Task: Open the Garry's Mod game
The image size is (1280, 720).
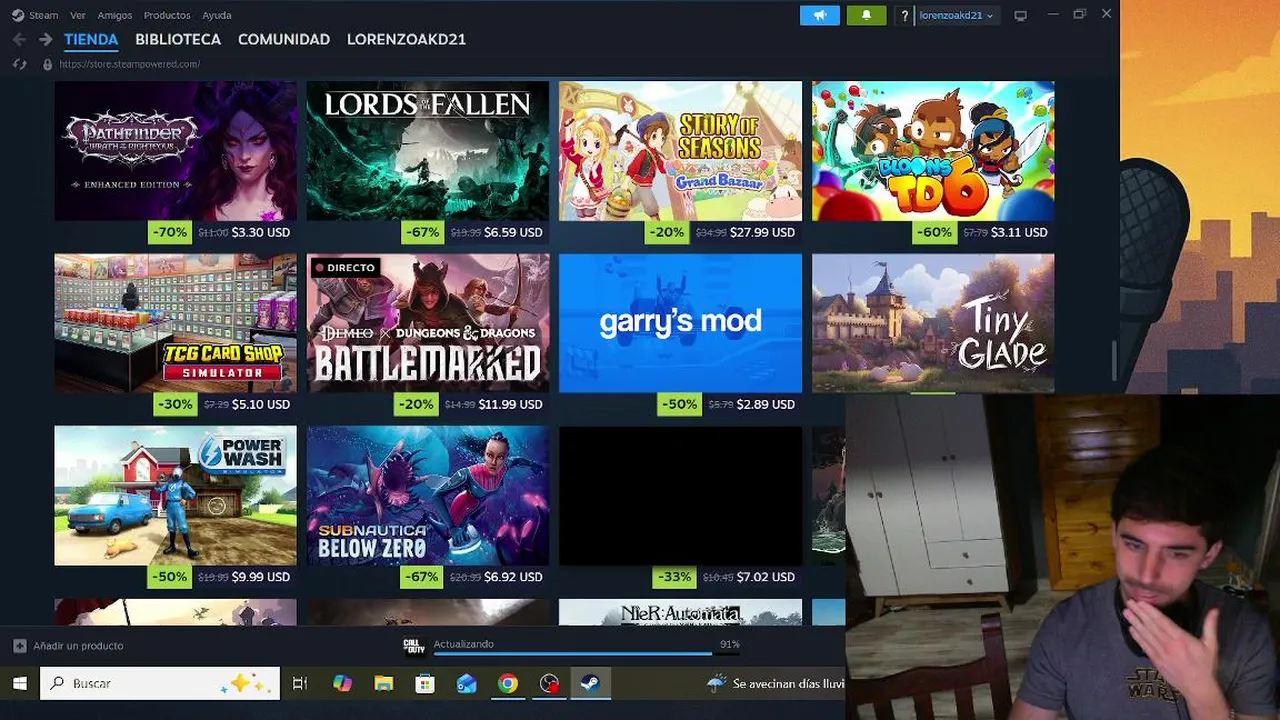Action: point(680,323)
